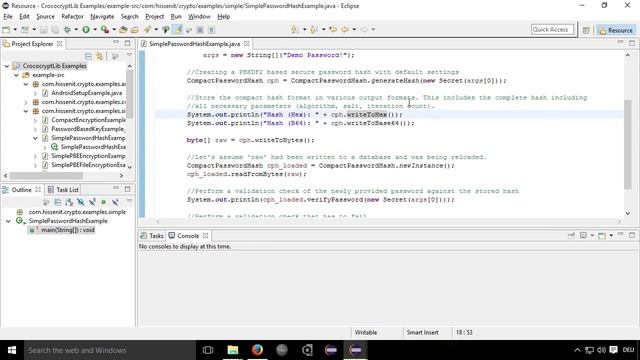Click the Quick Access search field
640x360 pixels.
pyautogui.click(x=552, y=29)
